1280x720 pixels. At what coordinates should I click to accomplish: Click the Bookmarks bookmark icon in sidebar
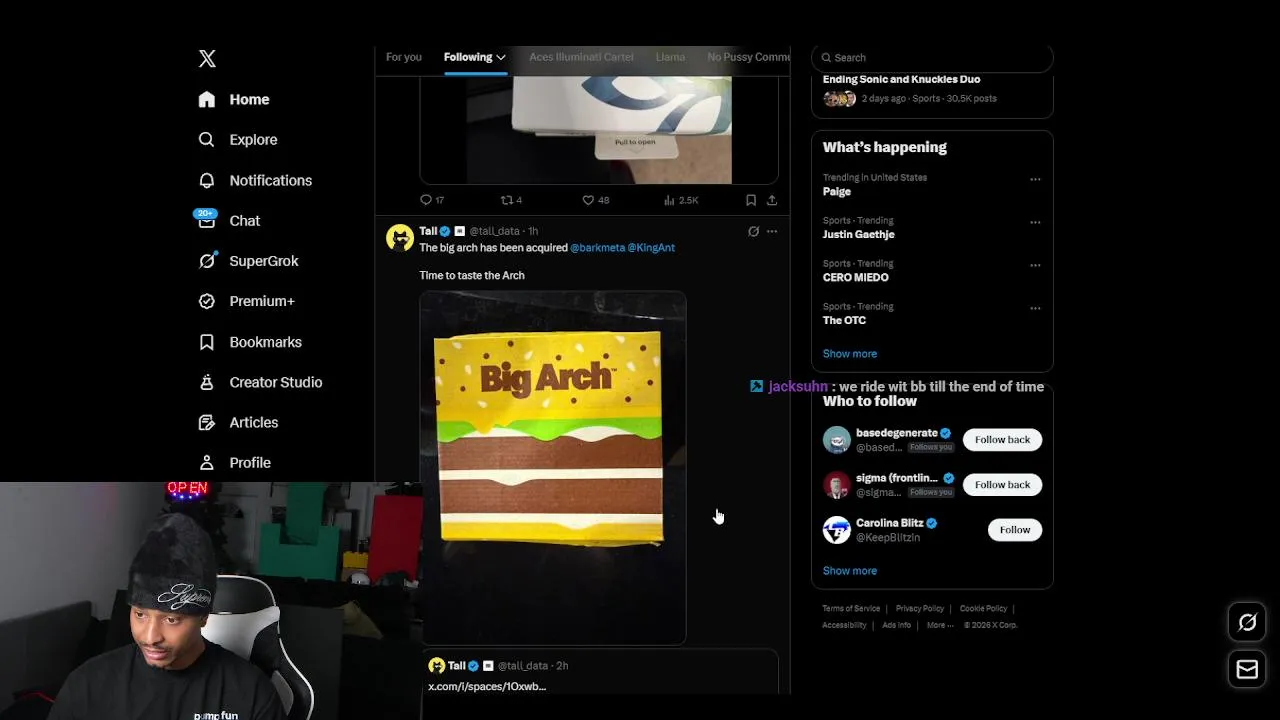pyautogui.click(x=207, y=342)
